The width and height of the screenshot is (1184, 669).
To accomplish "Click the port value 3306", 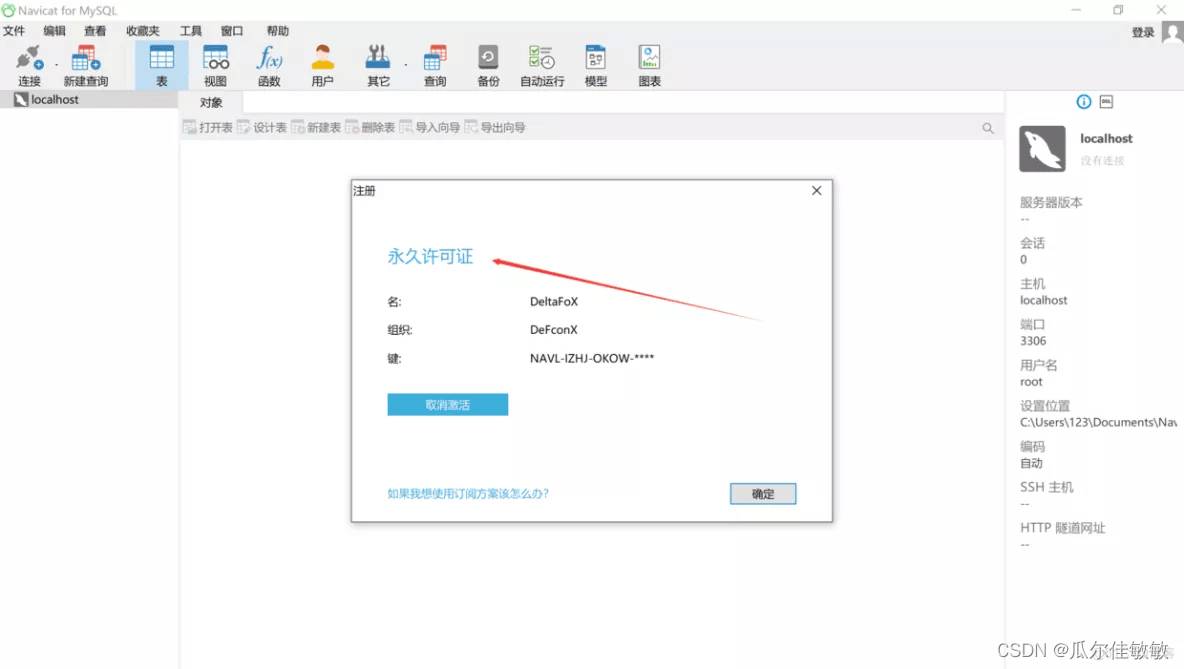I will [1033, 341].
